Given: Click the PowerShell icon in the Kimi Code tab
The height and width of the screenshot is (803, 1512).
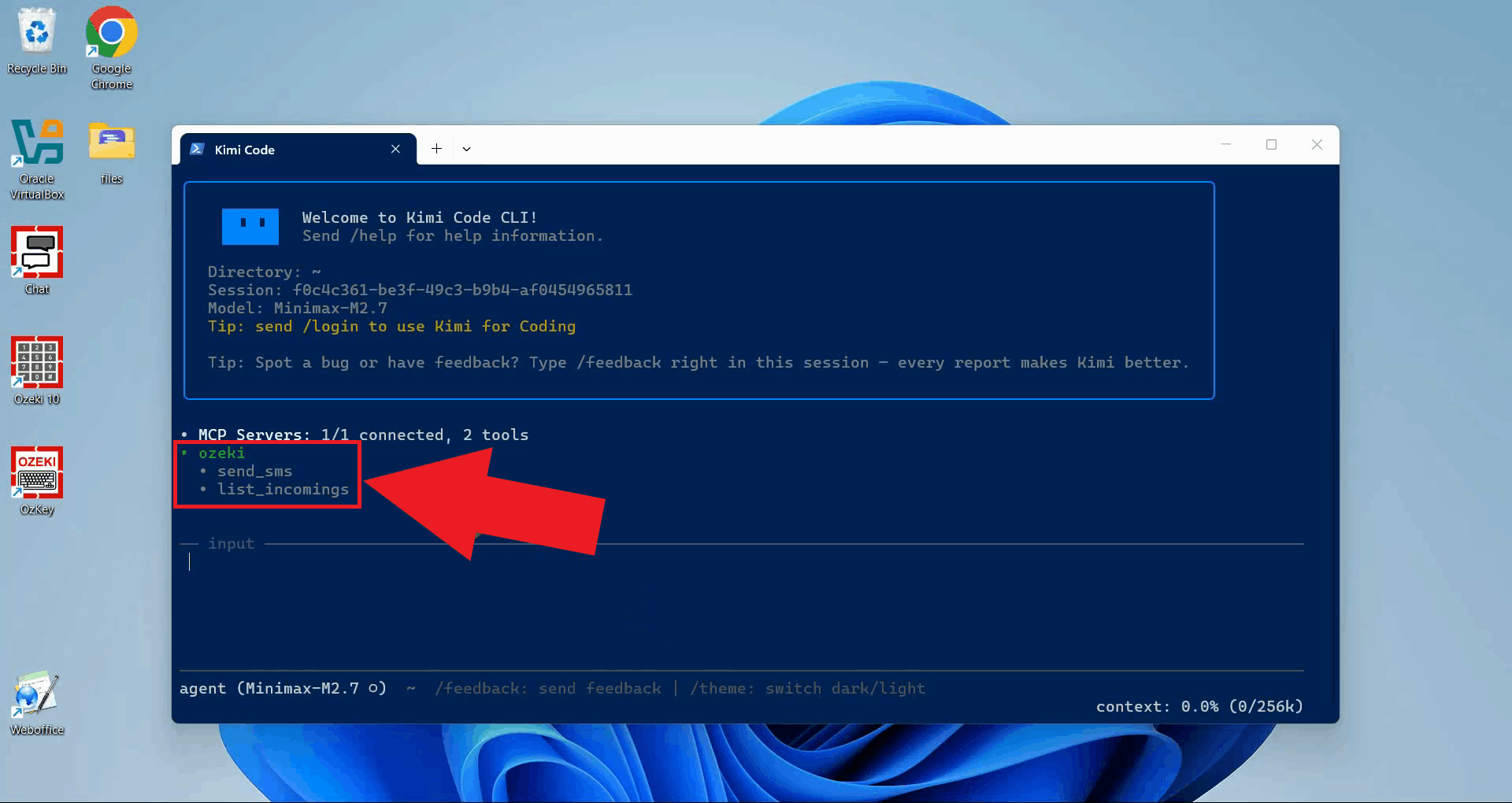Looking at the screenshot, I should 198,149.
